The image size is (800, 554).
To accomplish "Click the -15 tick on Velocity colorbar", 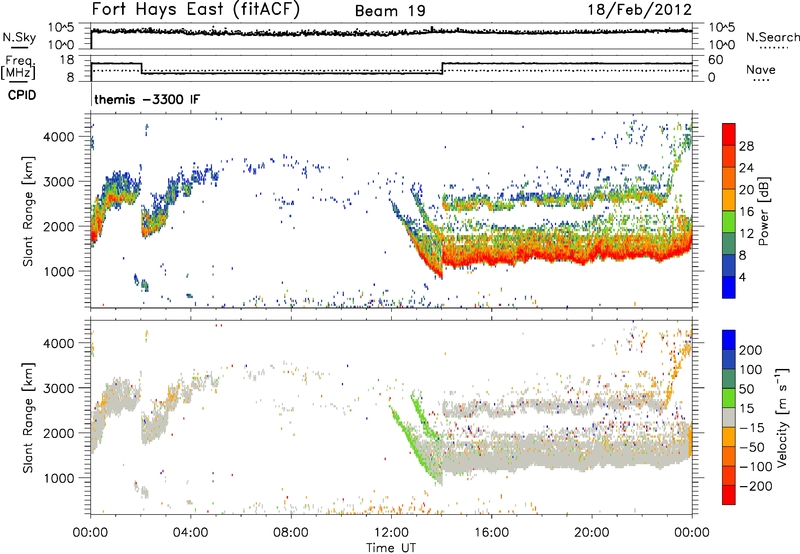I will pos(752,428).
